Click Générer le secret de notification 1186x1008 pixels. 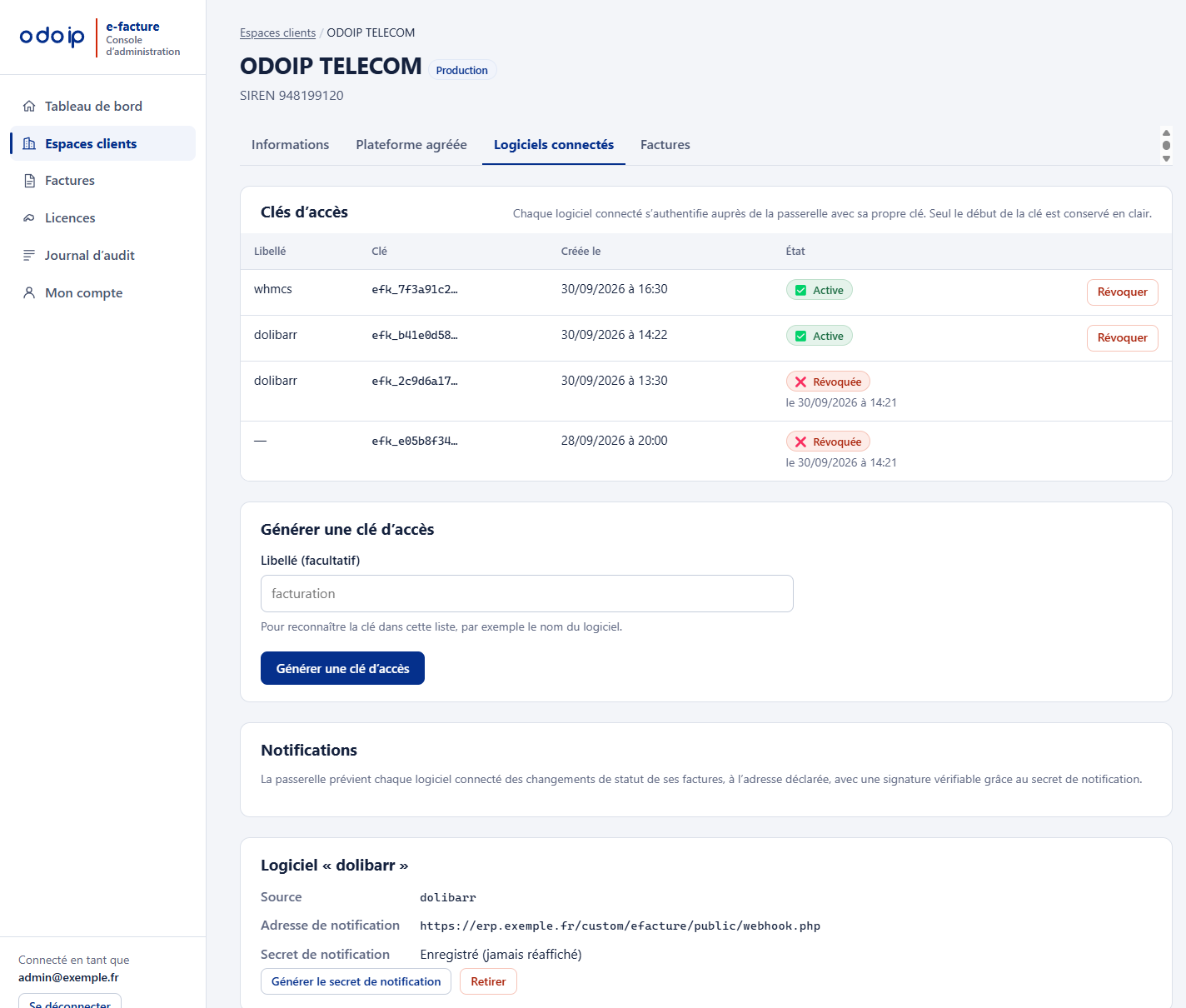355,982
